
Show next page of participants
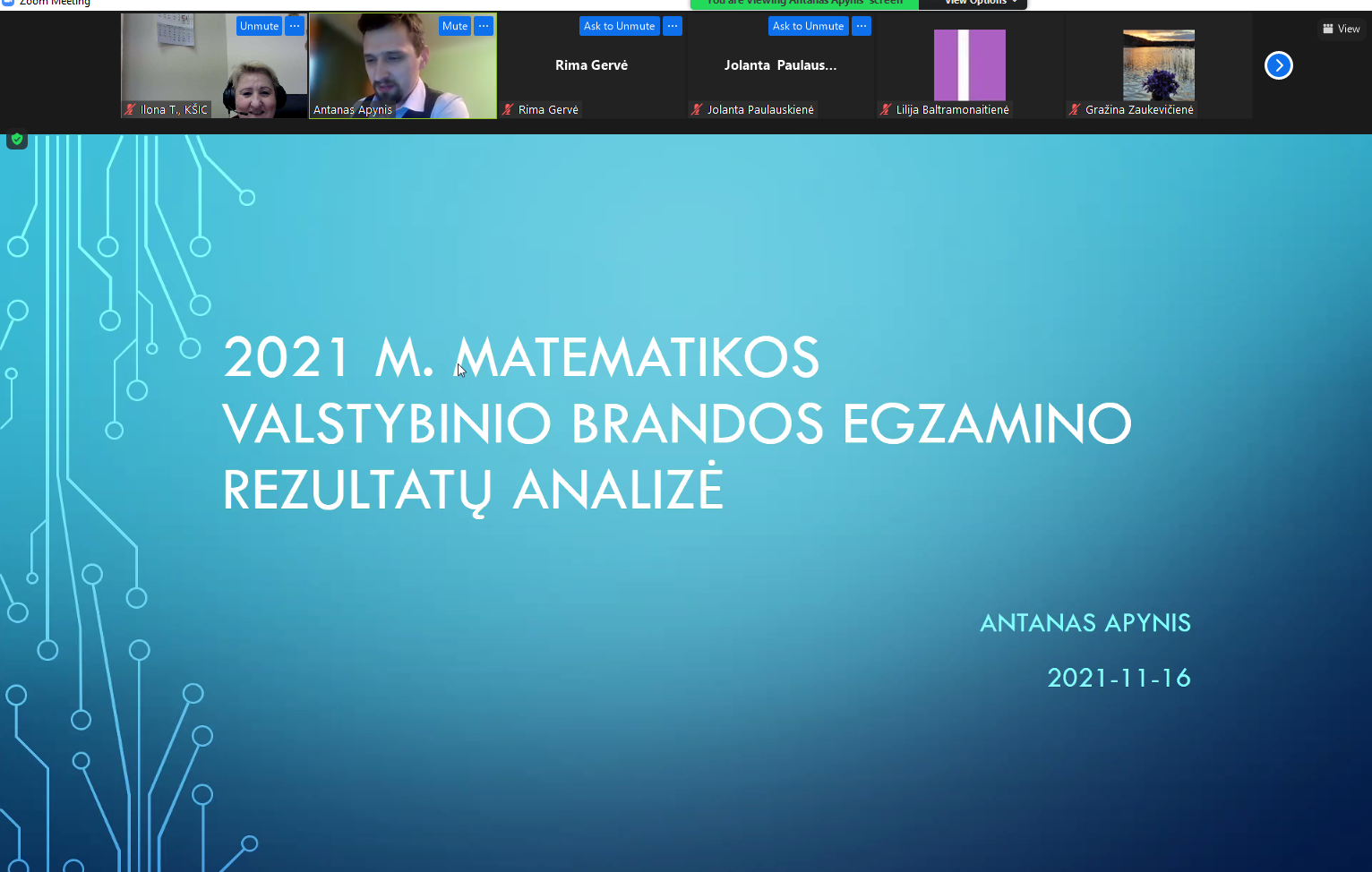[1279, 65]
